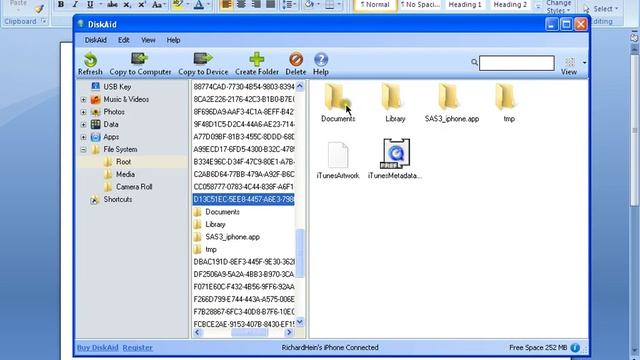640x360 pixels.
Task: Select the iTunesMetadata file icon
Action: [x=395, y=154]
